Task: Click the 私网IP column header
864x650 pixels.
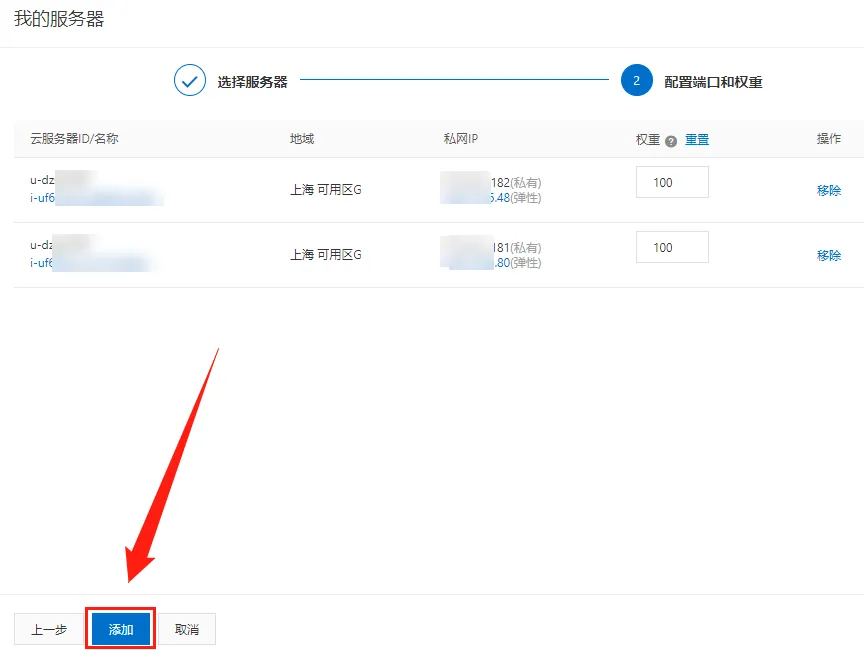Action: click(x=461, y=139)
